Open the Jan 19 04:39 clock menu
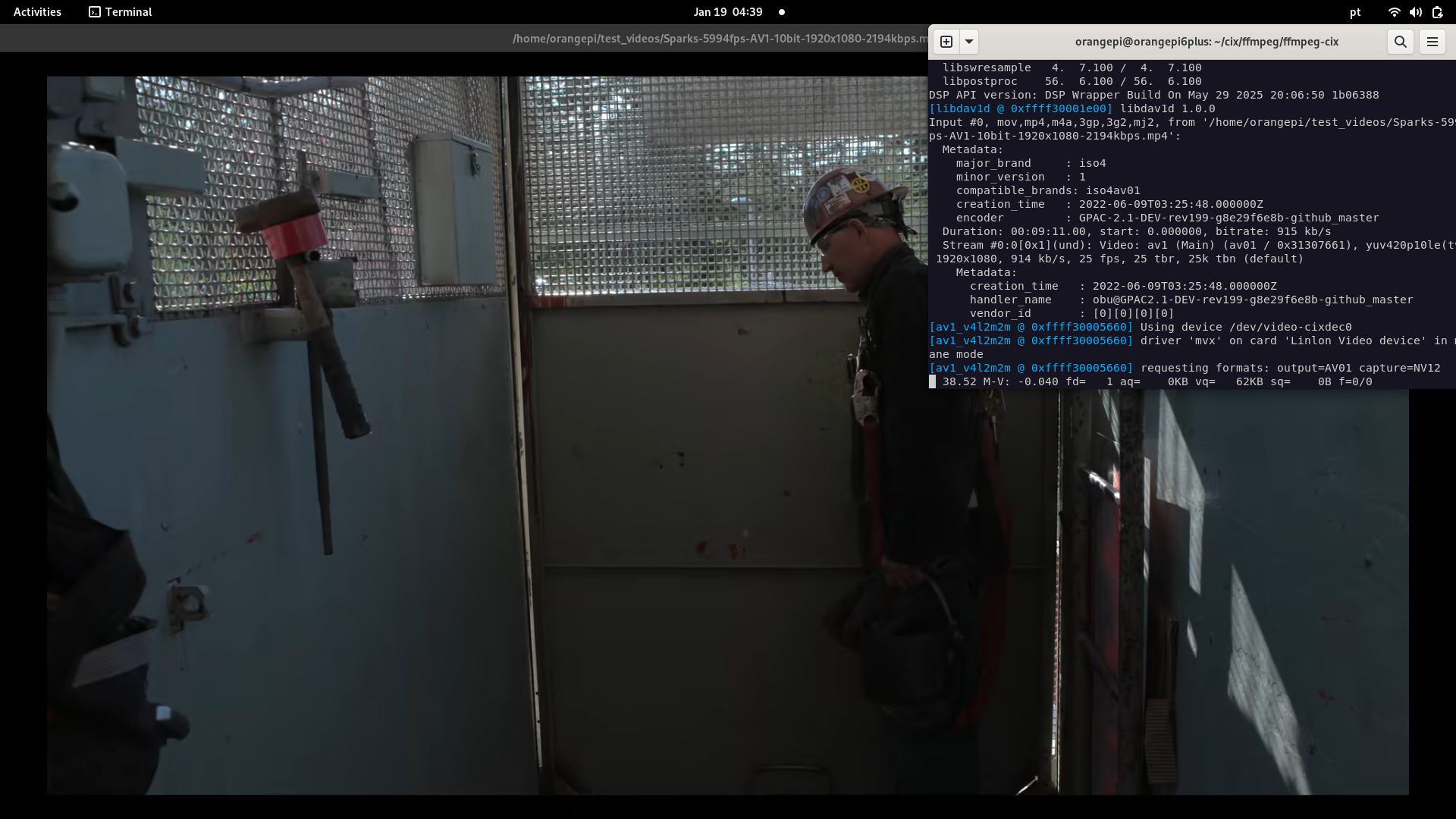Image resolution: width=1456 pixels, height=819 pixels. pyautogui.click(x=727, y=12)
